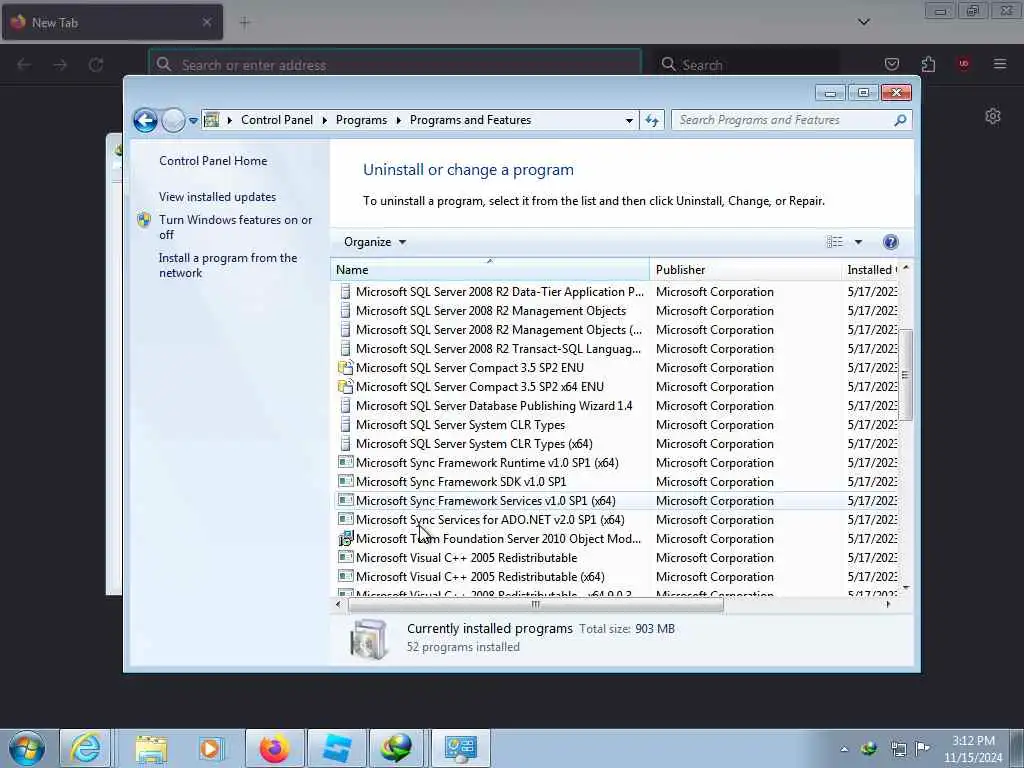Sort by the Publisher column header
This screenshot has width=1024, height=768.
point(746,270)
